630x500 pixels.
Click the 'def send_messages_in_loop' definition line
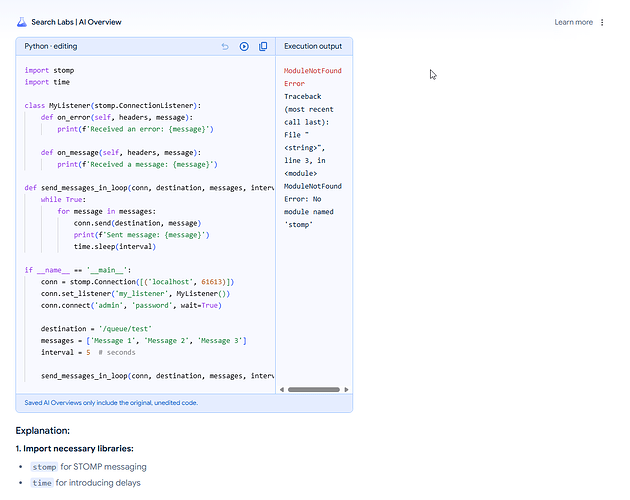149,188
